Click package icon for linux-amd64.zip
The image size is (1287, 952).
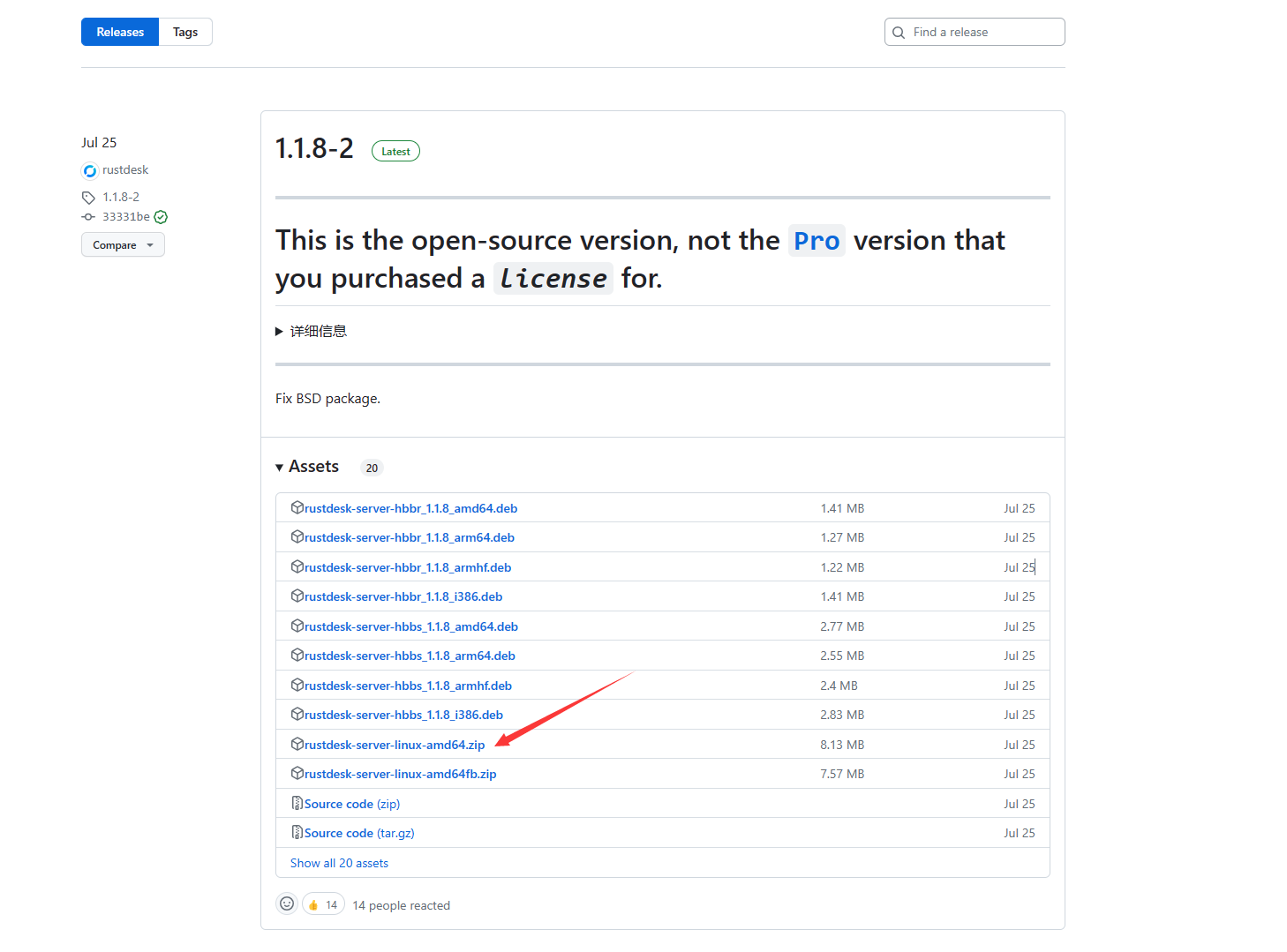pos(297,744)
